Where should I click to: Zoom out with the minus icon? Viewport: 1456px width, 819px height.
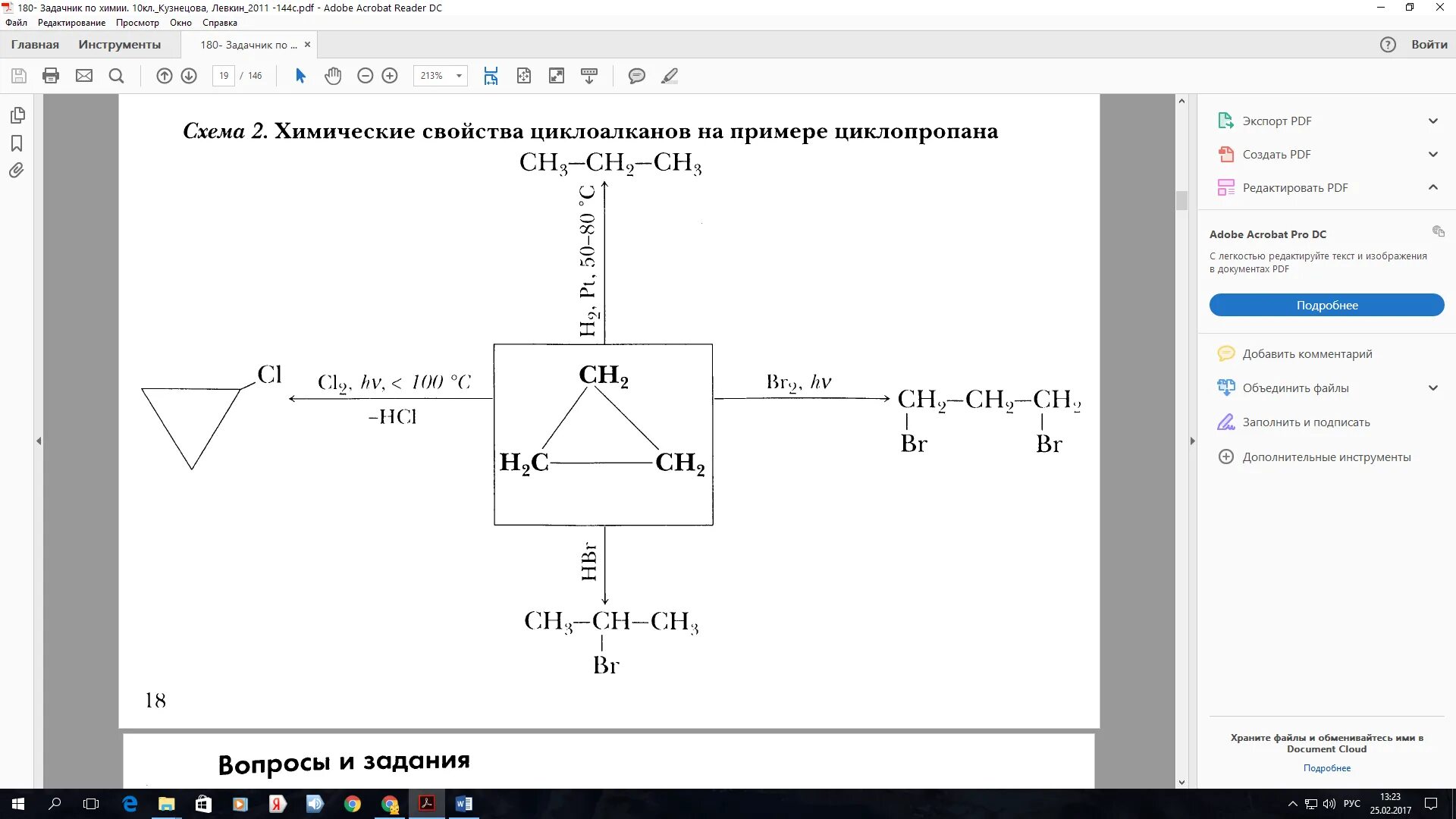[365, 76]
